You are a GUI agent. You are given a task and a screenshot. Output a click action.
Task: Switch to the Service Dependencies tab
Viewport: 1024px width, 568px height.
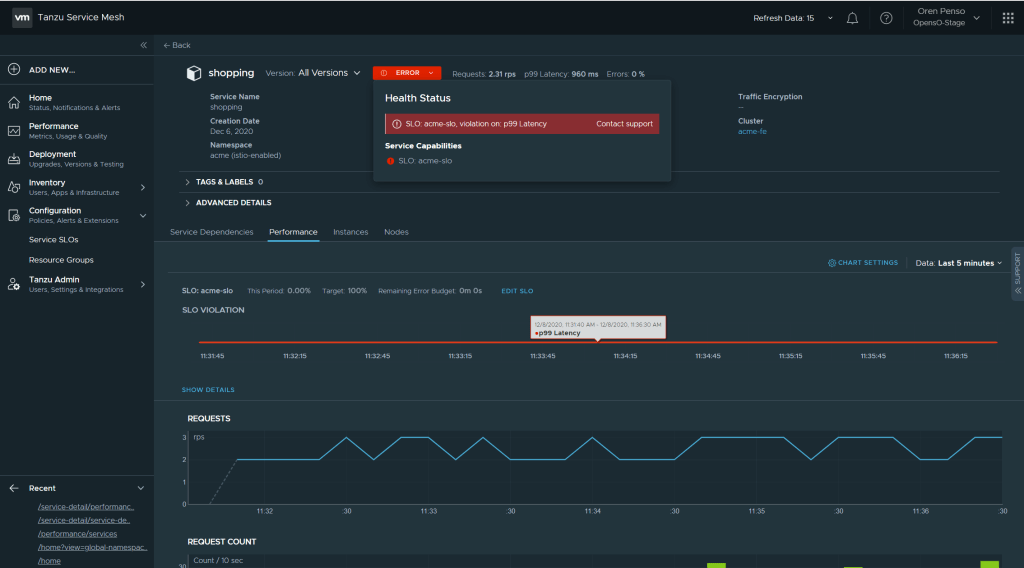point(211,232)
